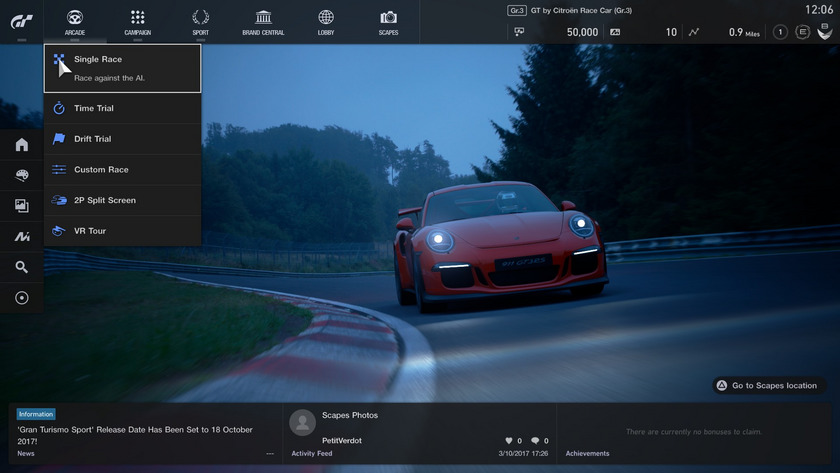Open the Livery Editor palette icon

point(21,175)
